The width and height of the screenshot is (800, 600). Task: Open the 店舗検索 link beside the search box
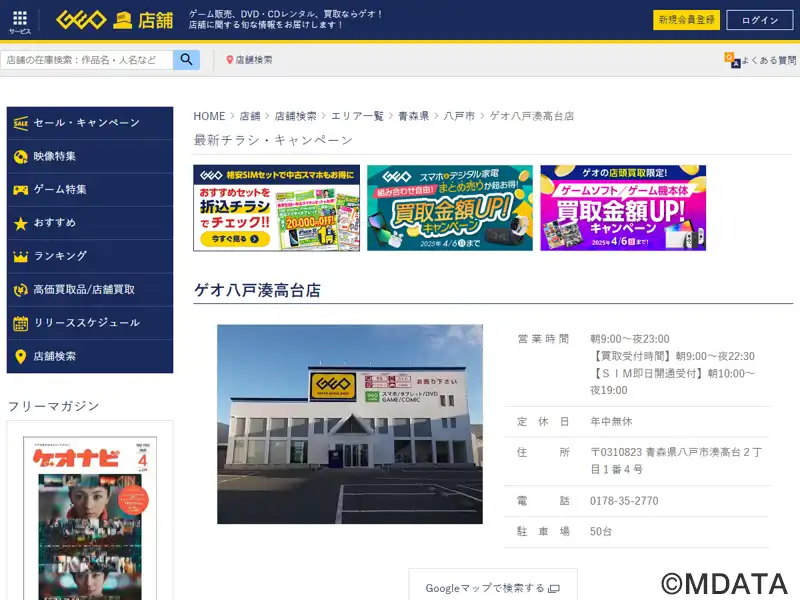coord(254,60)
